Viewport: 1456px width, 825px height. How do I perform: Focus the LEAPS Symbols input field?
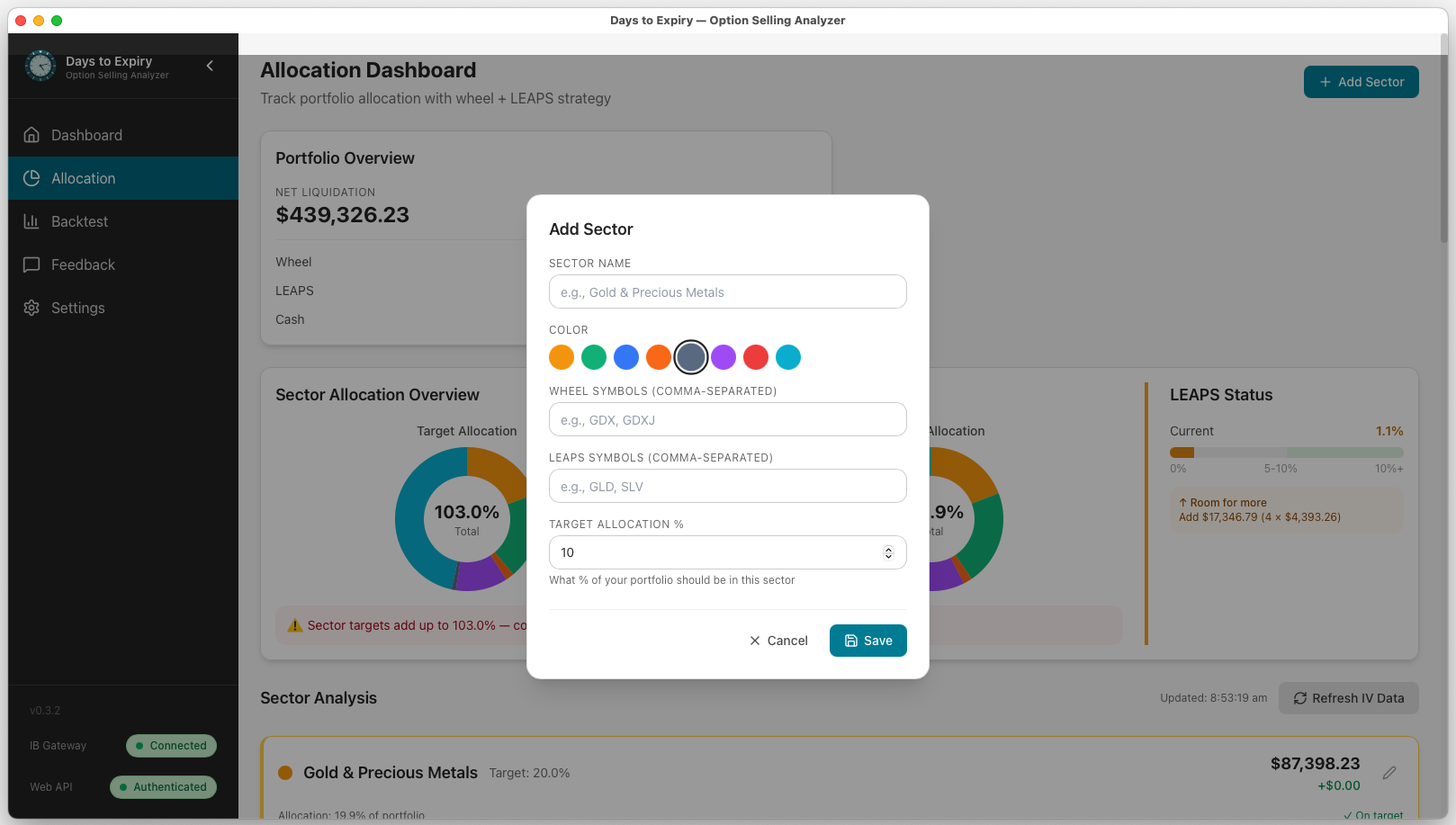pos(727,487)
